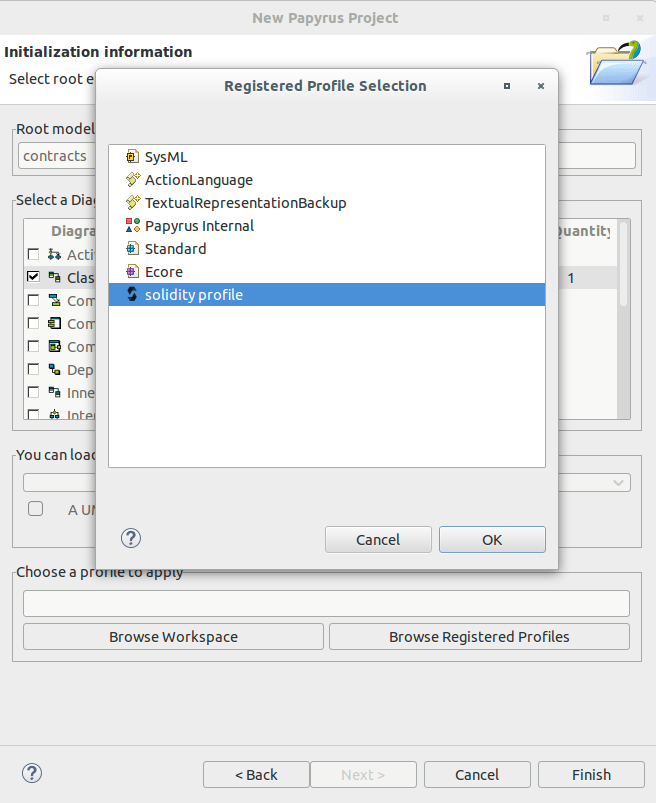Select SysML in the profile list
The image size is (656, 803).
pyautogui.click(x=327, y=157)
